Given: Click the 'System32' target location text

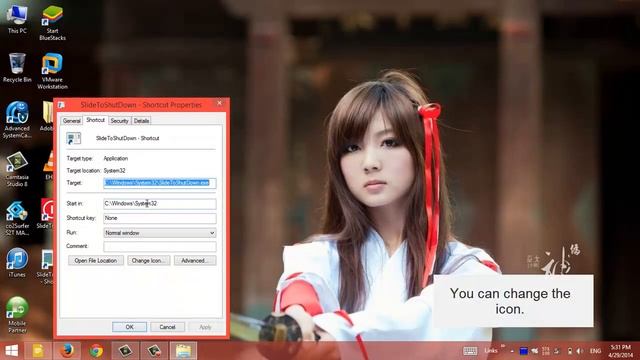Looking at the screenshot, I should 114,171.
